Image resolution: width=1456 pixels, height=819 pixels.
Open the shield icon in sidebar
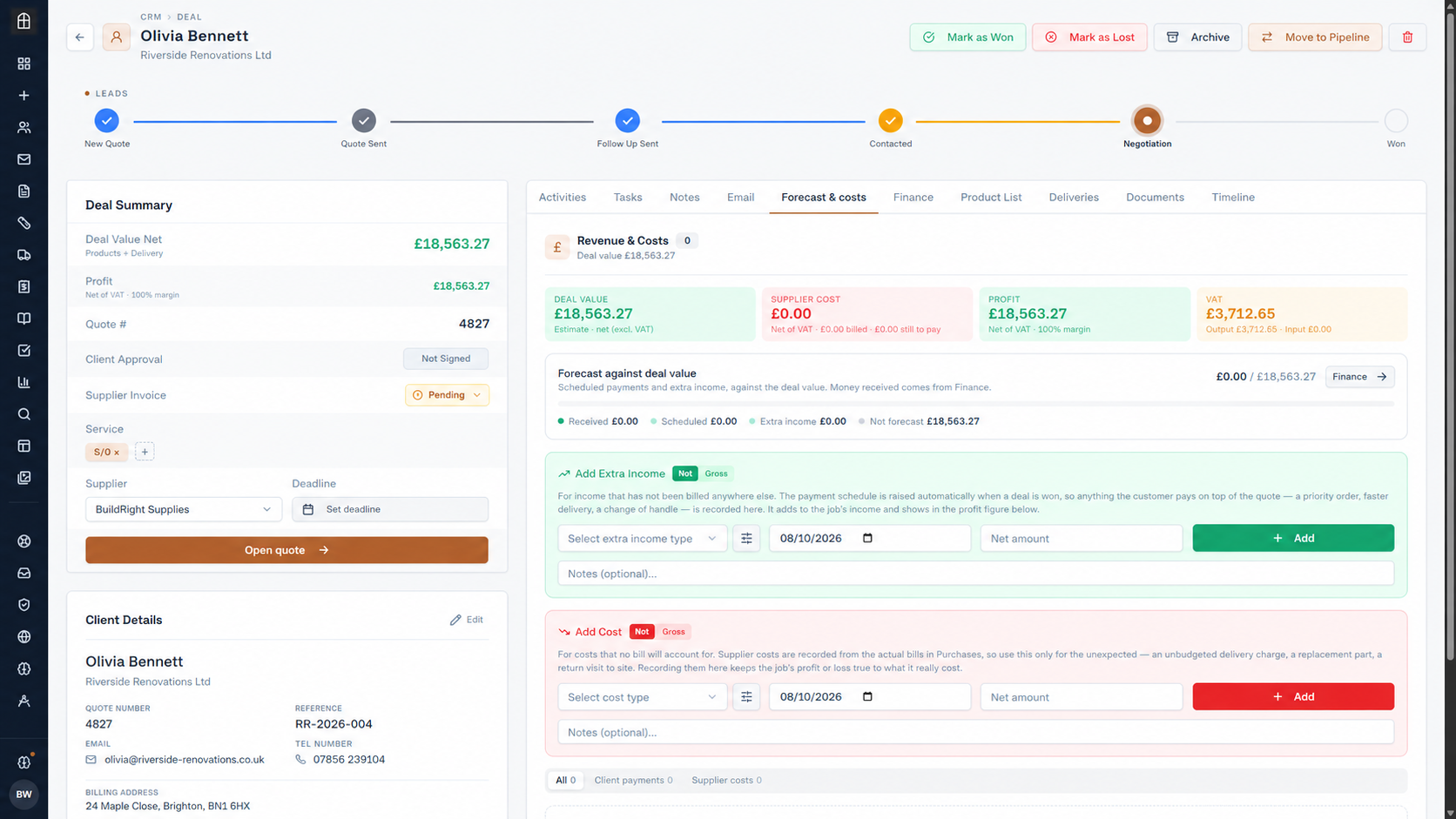click(24, 605)
